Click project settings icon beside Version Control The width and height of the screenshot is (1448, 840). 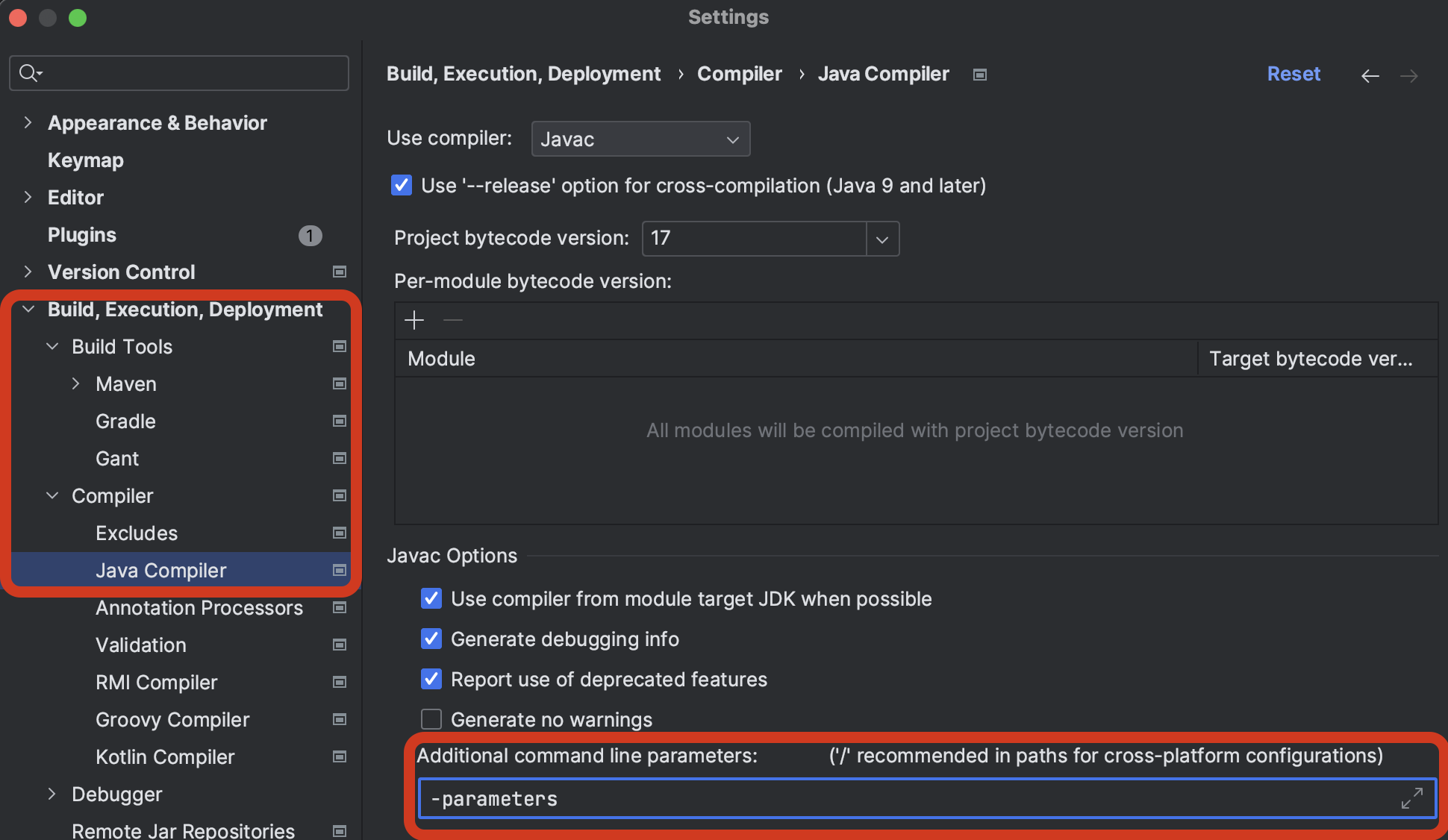(340, 272)
